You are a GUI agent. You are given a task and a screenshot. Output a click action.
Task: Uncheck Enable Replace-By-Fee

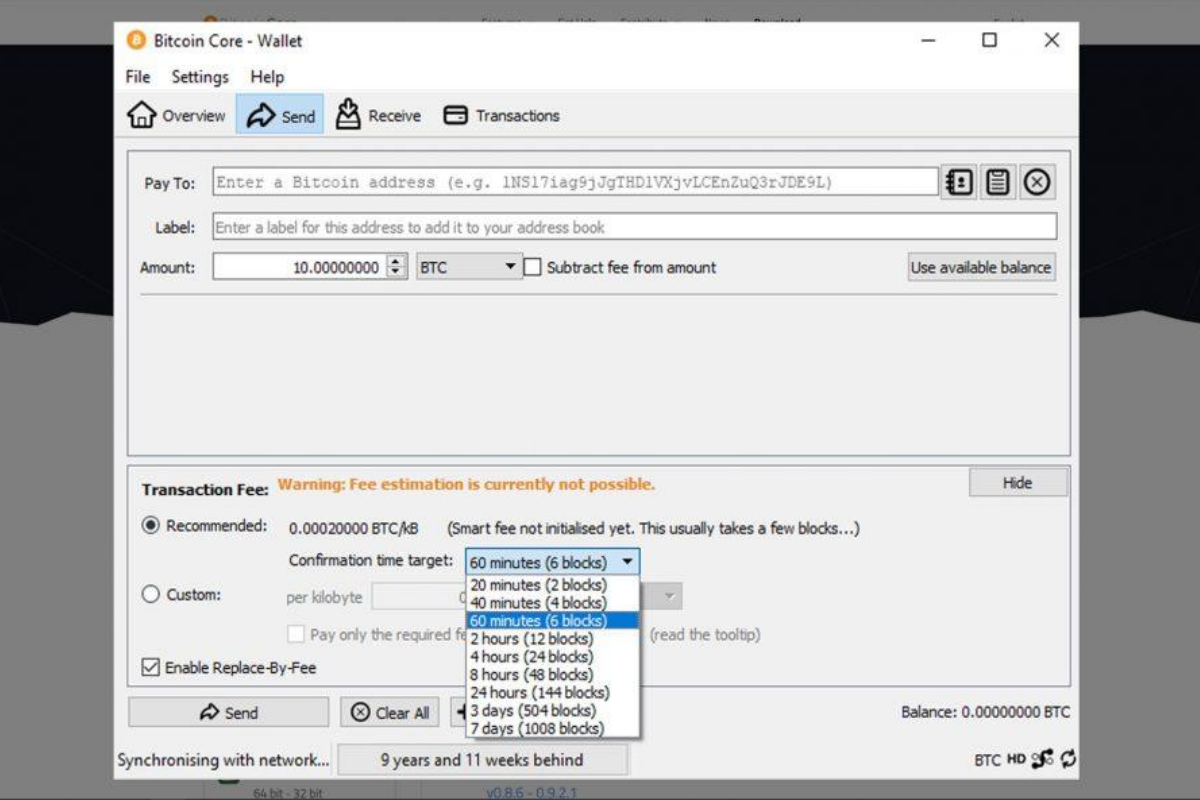point(151,667)
